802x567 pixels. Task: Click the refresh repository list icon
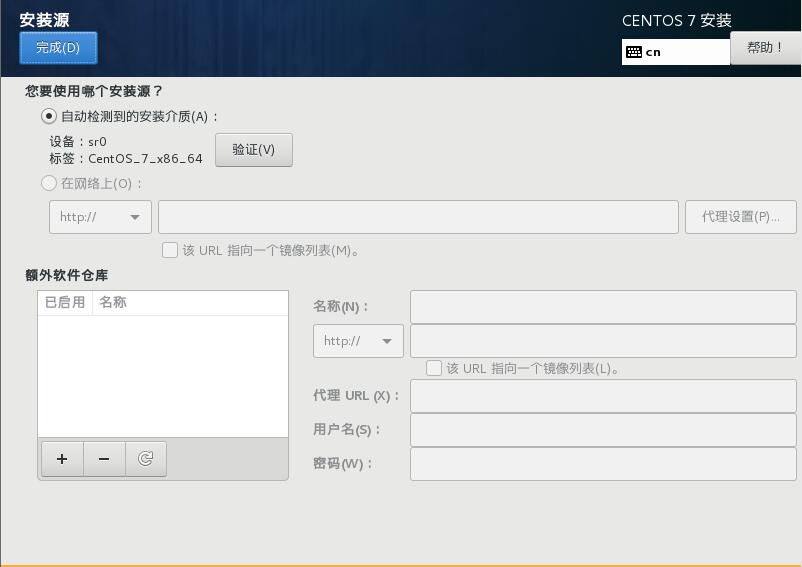click(146, 459)
